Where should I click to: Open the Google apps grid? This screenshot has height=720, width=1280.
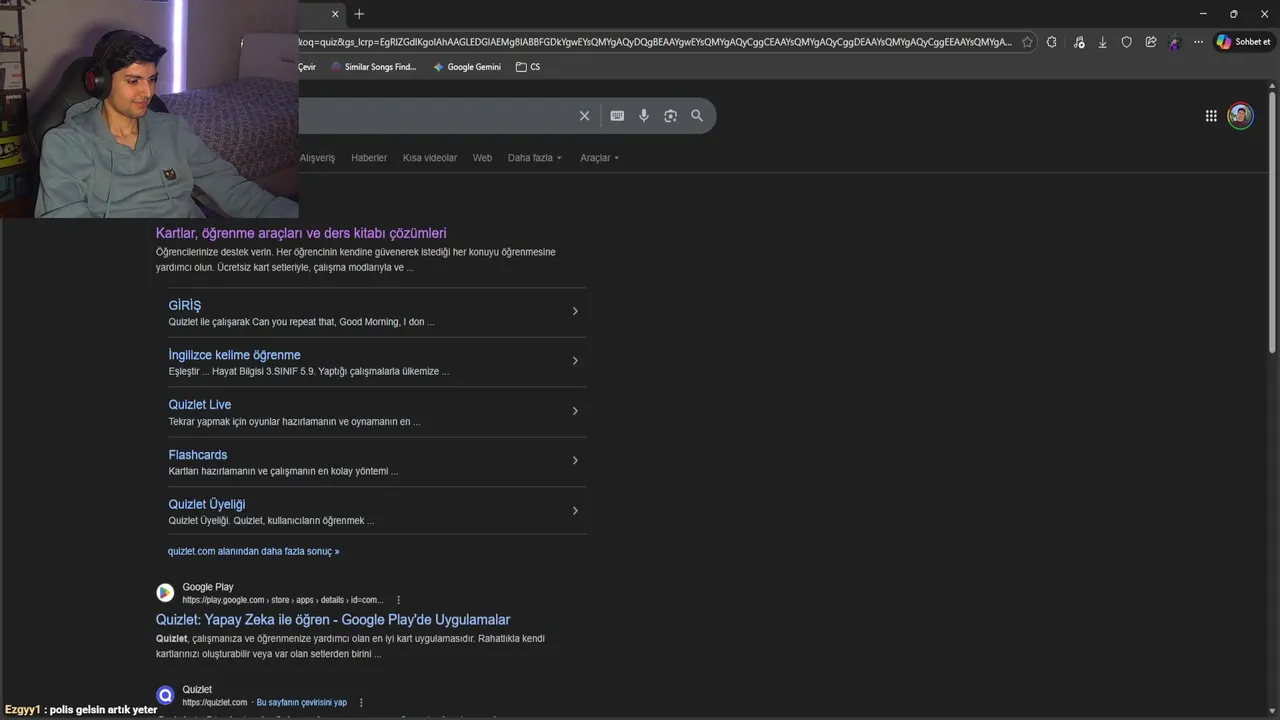tap(1211, 116)
